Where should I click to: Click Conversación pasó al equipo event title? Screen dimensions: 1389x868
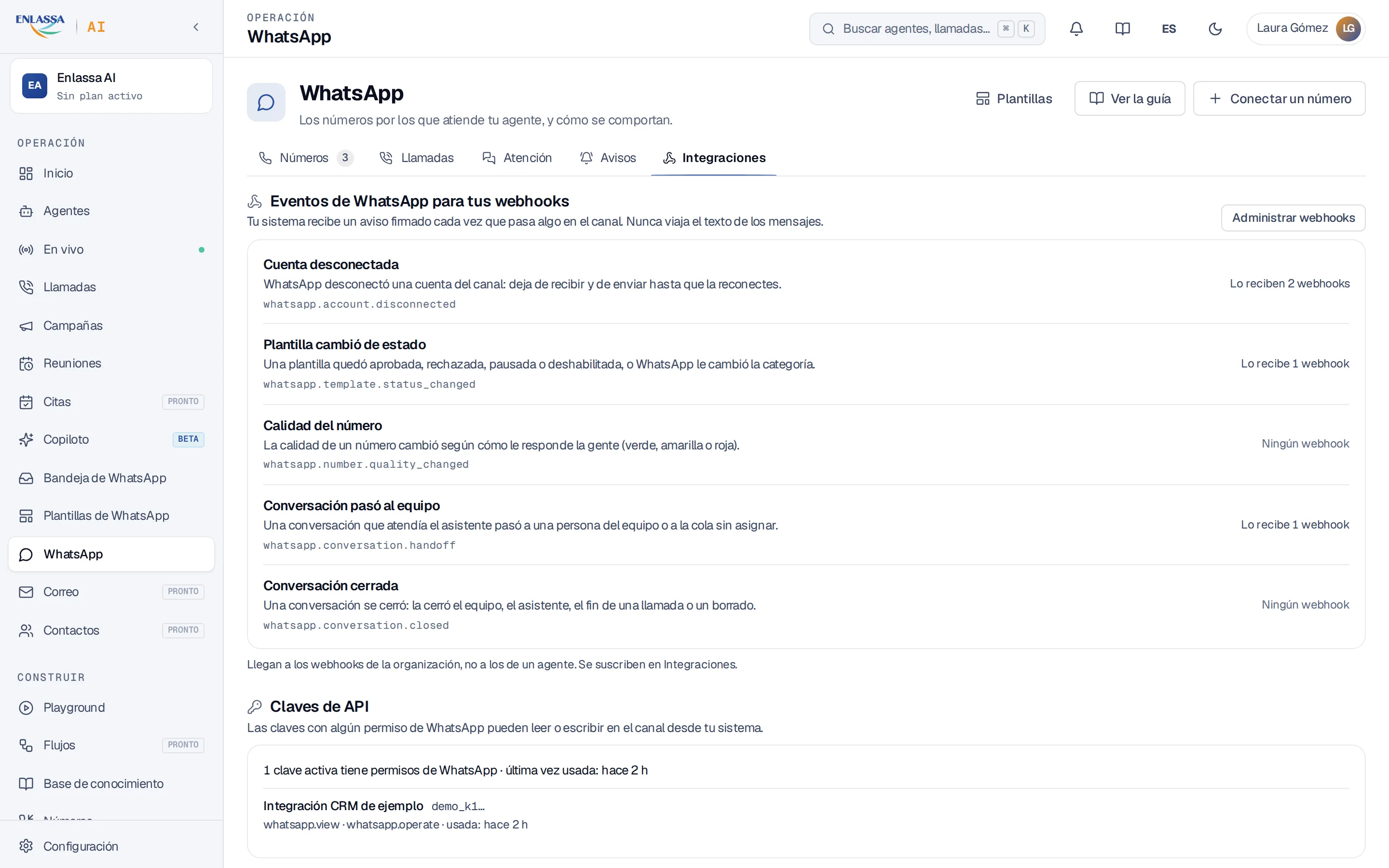pyautogui.click(x=351, y=506)
